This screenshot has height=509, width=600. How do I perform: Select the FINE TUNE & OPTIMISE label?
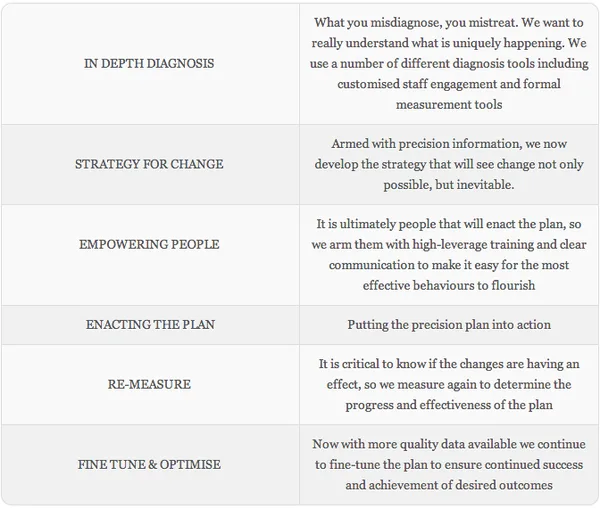click(150, 465)
